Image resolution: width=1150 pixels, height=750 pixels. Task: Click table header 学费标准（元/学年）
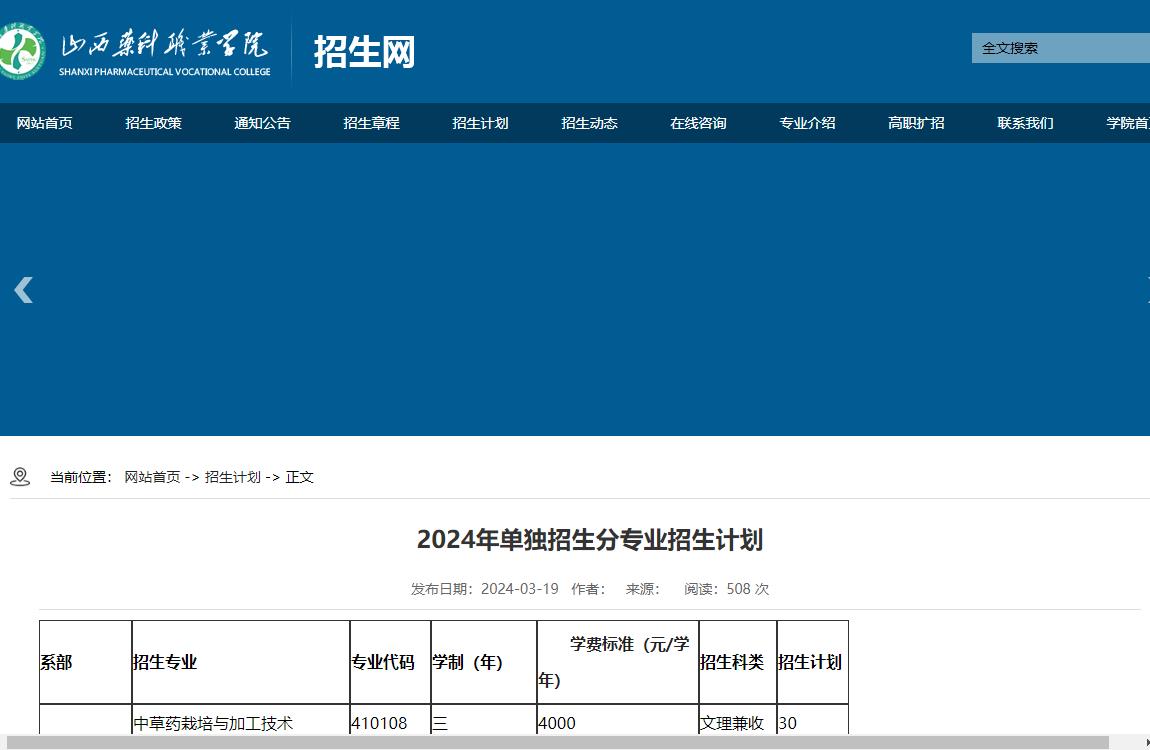pyautogui.click(x=618, y=662)
